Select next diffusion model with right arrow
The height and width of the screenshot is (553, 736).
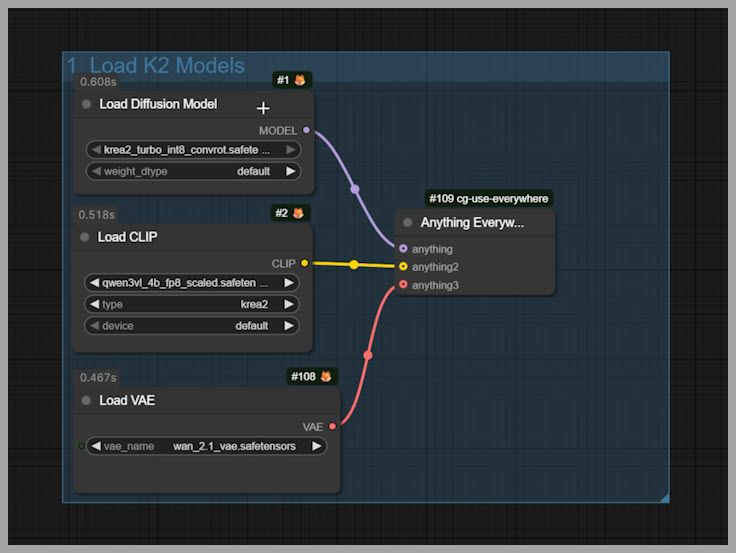tap(291, 150)
